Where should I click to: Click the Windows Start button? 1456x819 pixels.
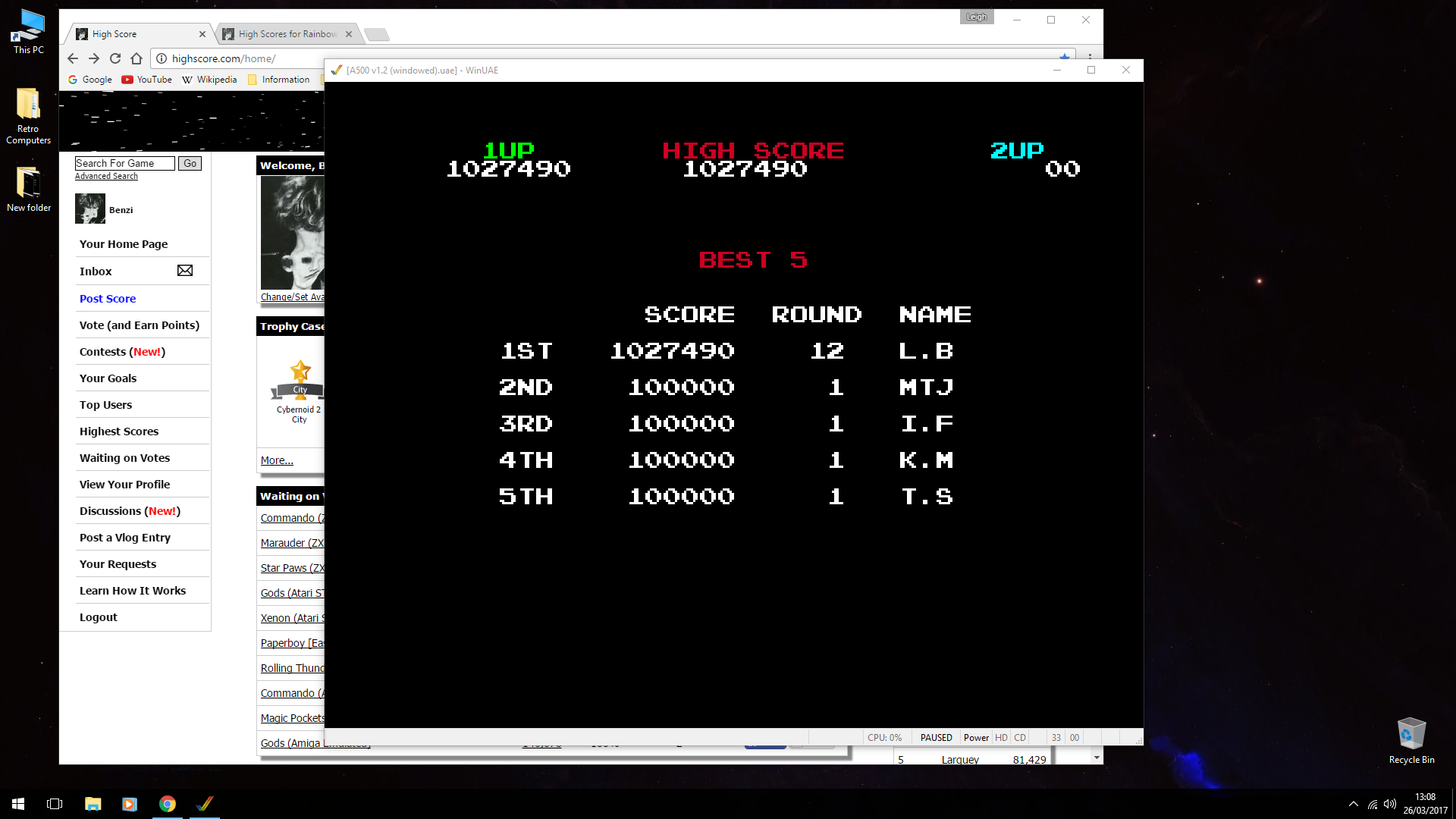pos(18,804)
